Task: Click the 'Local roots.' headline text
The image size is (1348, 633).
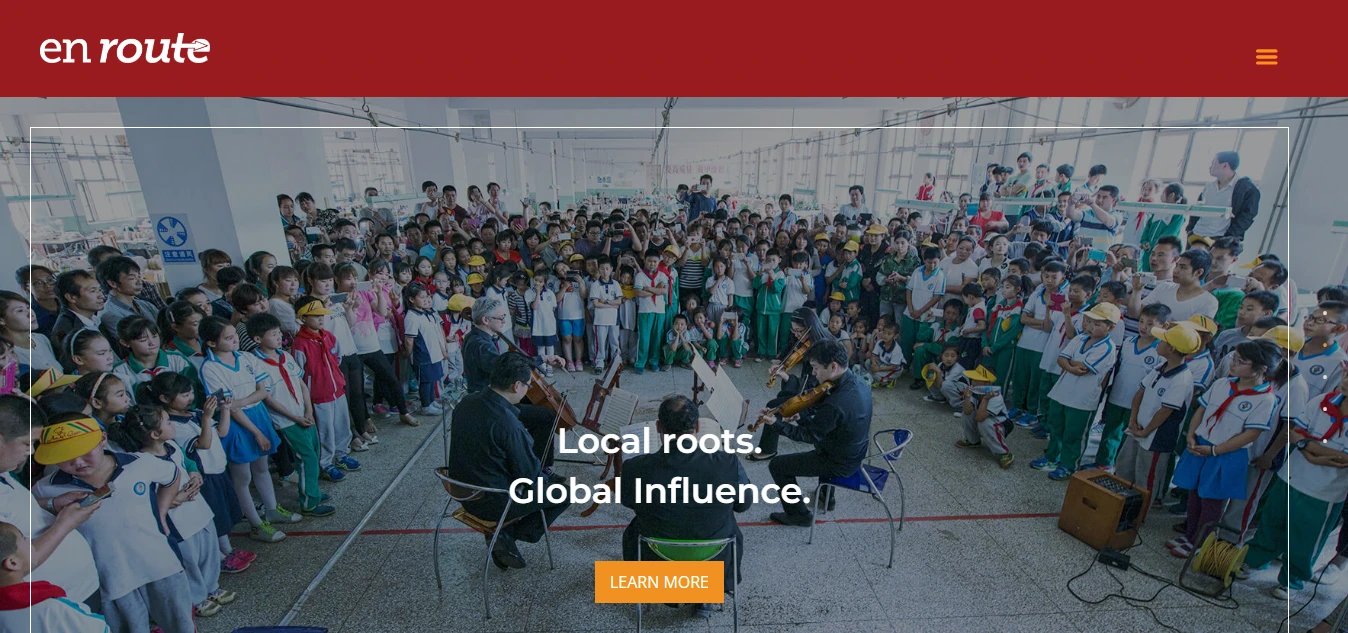Action: pos(660,442)
